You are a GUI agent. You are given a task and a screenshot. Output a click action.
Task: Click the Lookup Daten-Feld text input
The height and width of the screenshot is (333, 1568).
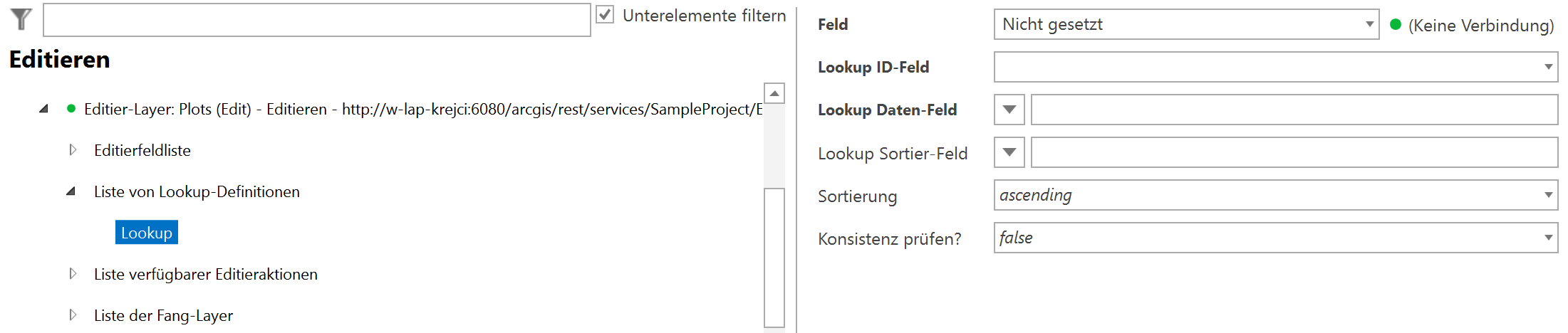tap(1294, 110)
